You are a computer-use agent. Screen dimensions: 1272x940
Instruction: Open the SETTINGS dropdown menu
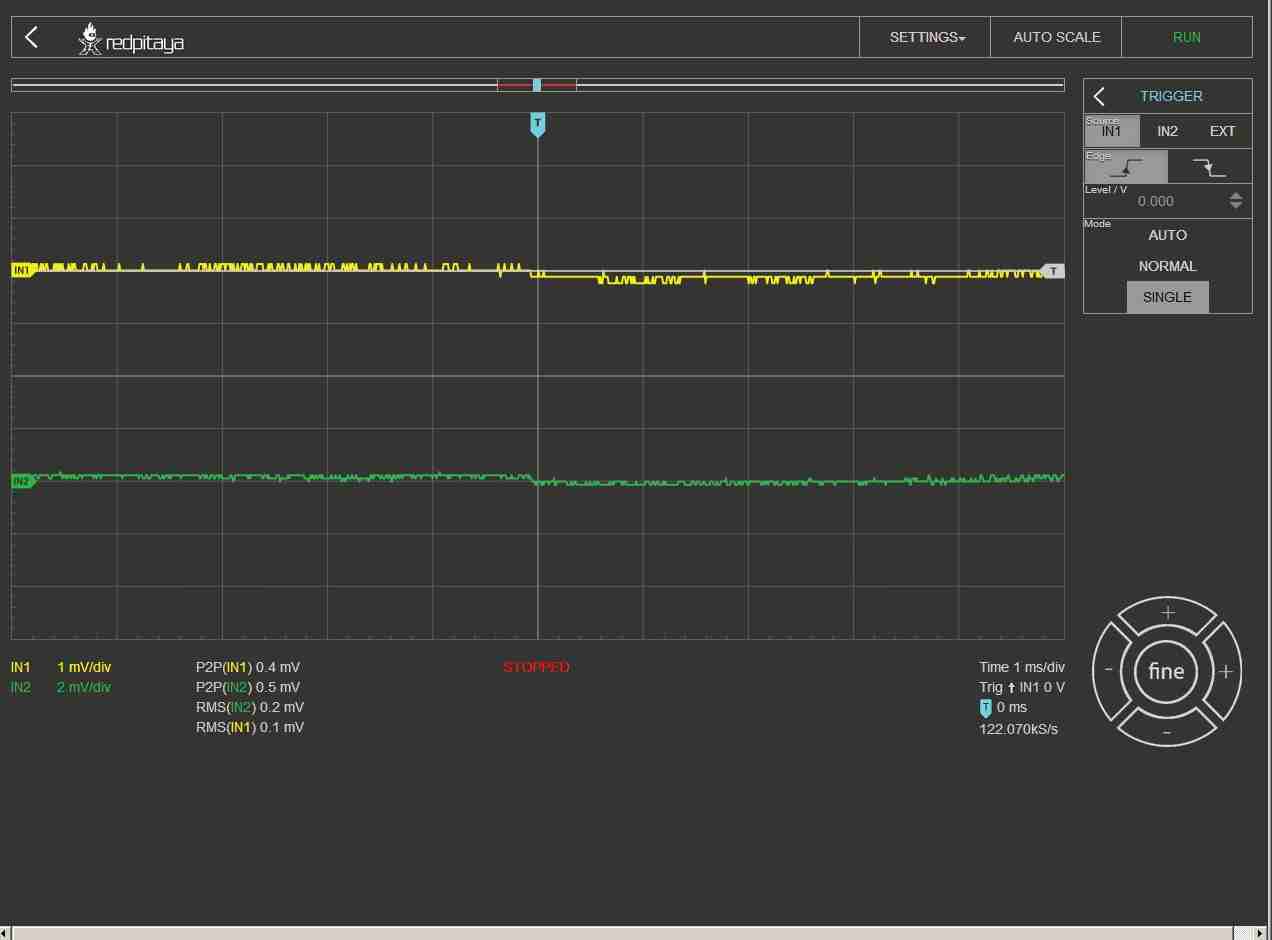pyautogui.click(x=926, y=37)
